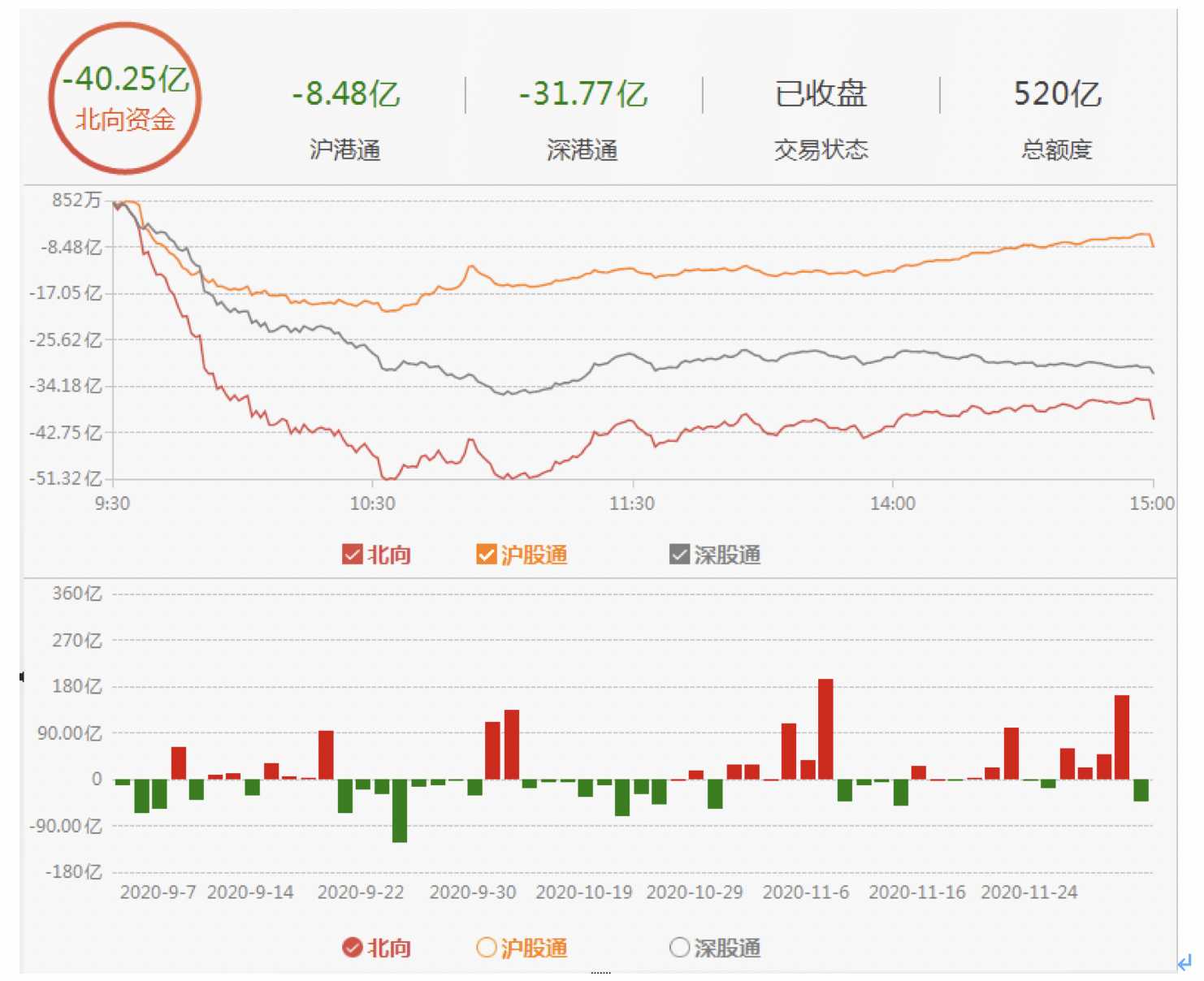Click the 10:30 time axis label
Image resolution: width=1204 pixels, height=981 pixels.
click(373, 503)
